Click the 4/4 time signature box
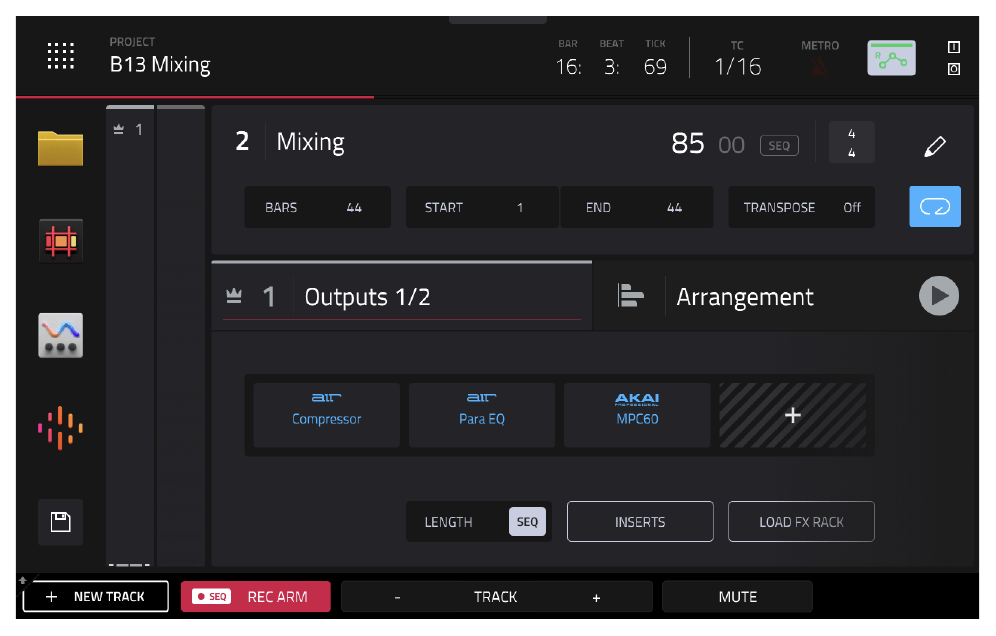Screen dimensions: 996x636 pos(851,142)
